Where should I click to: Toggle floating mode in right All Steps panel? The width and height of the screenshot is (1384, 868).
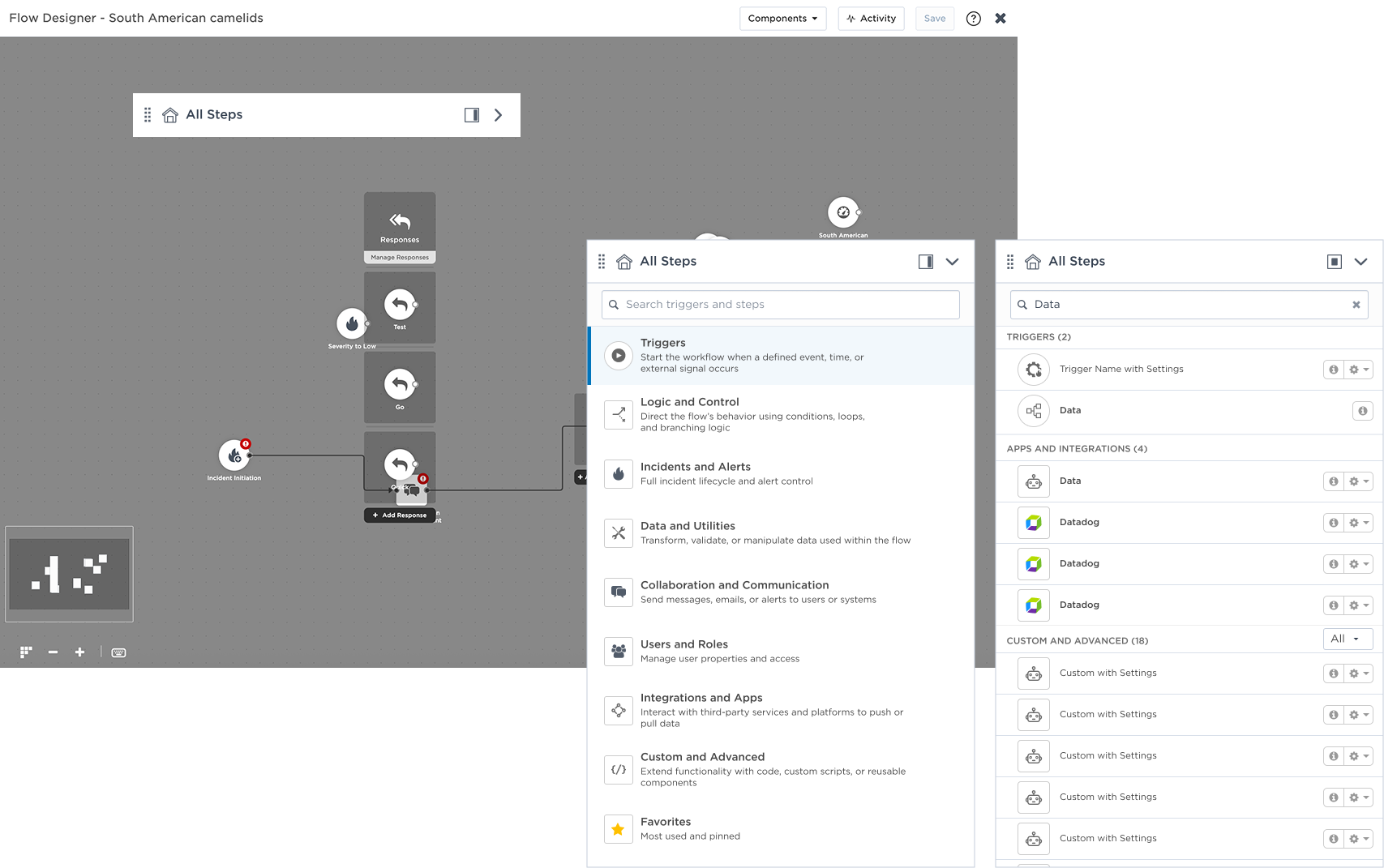pyautogui.click(x=1335, y=262)
